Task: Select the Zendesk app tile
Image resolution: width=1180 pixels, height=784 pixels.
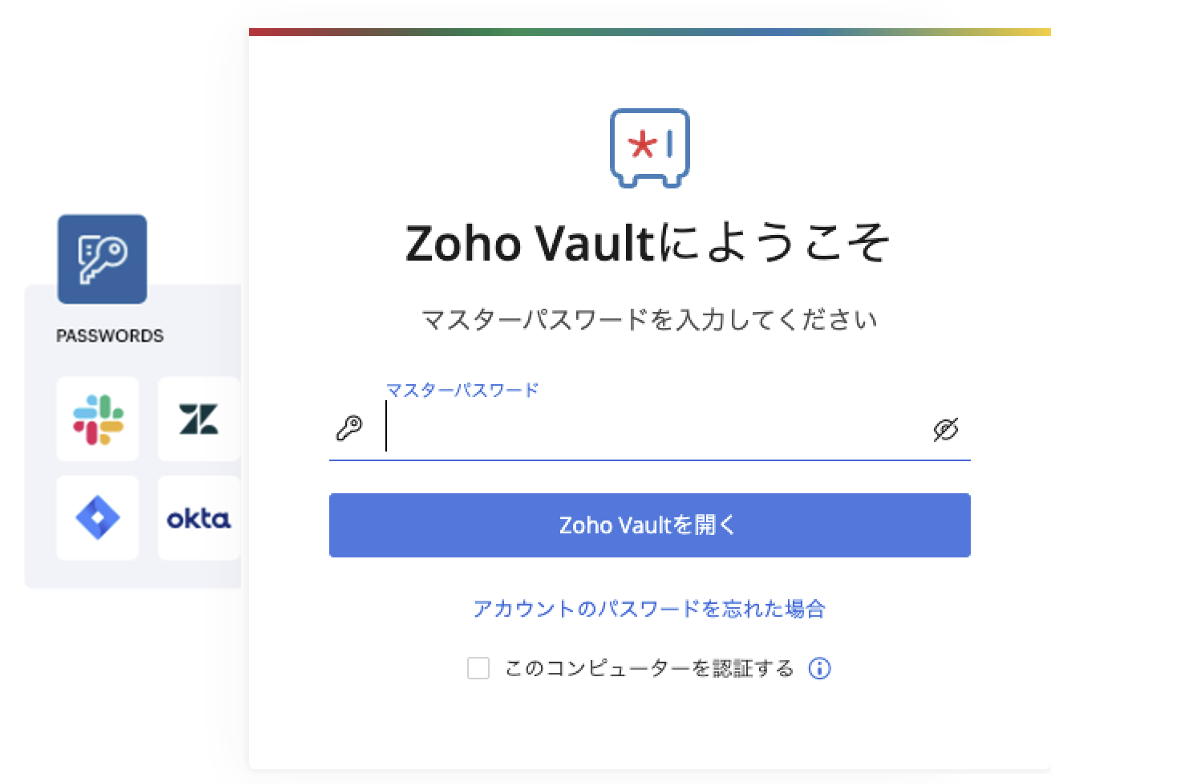Action: coord(198,419)
